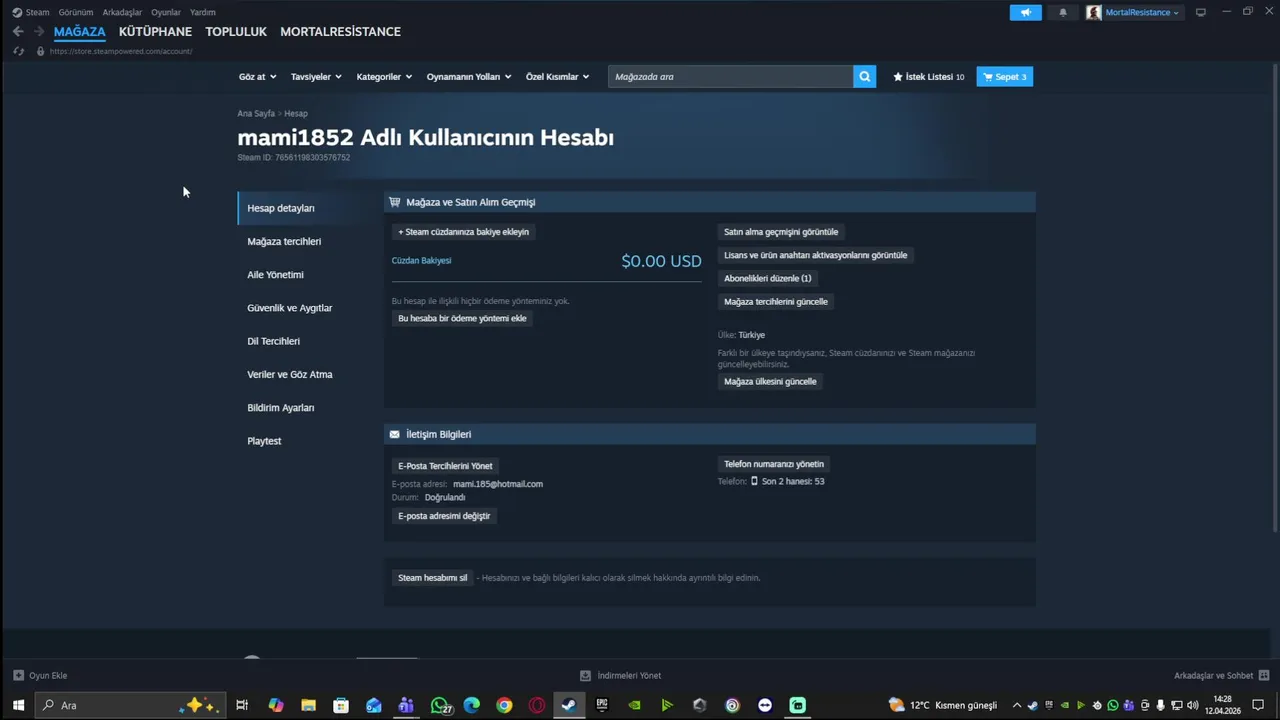Open the Oyunlar menu
The image size is (1280, 720).
[166, 12]
